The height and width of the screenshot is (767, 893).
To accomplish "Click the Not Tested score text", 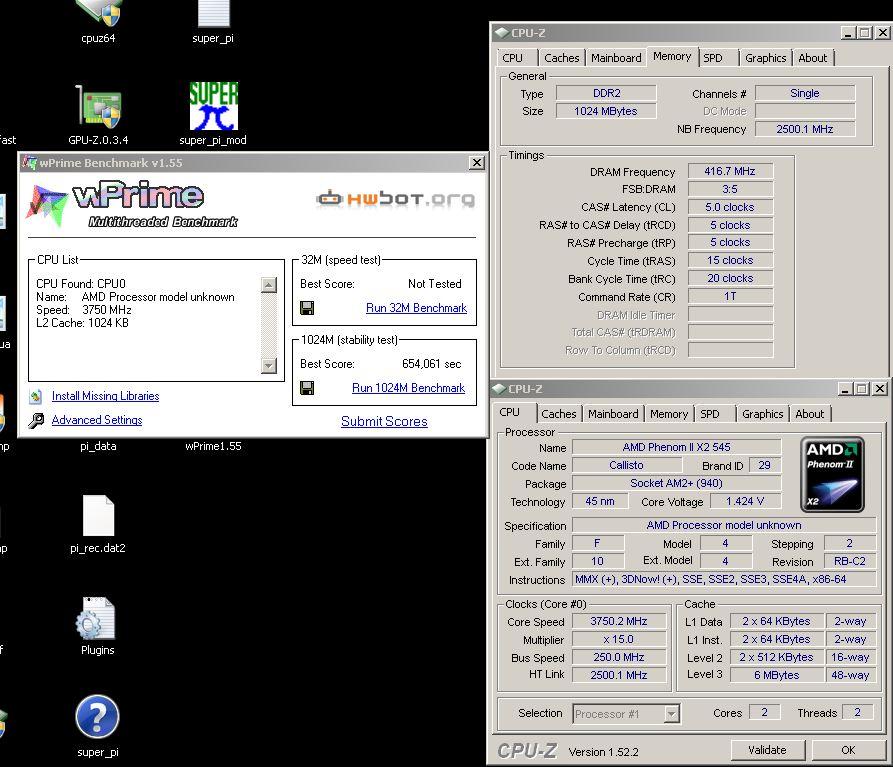I will [x=435, y=284].
